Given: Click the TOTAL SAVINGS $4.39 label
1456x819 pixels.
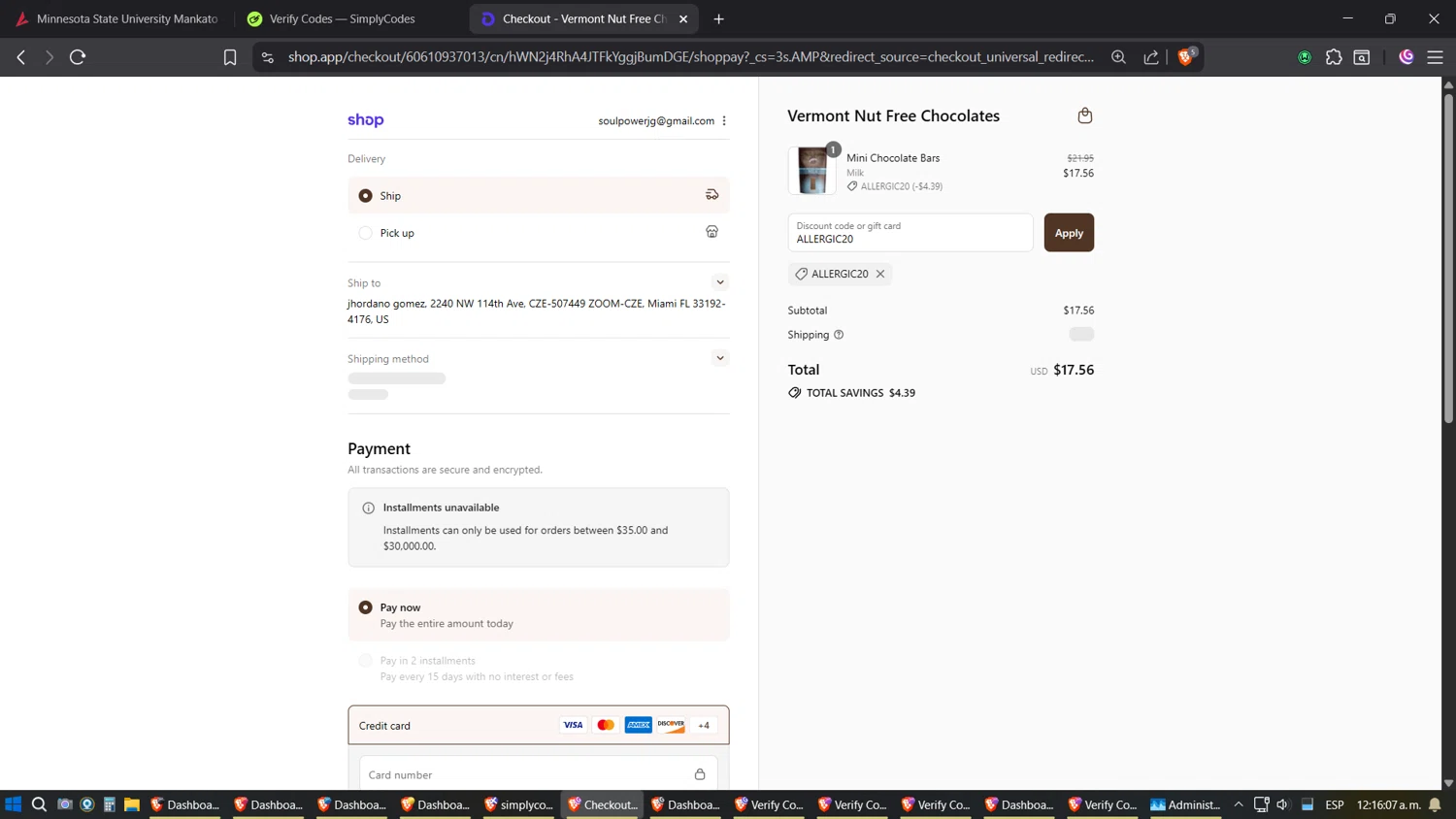Looking at the screenshot, I should tap(860, 393).
